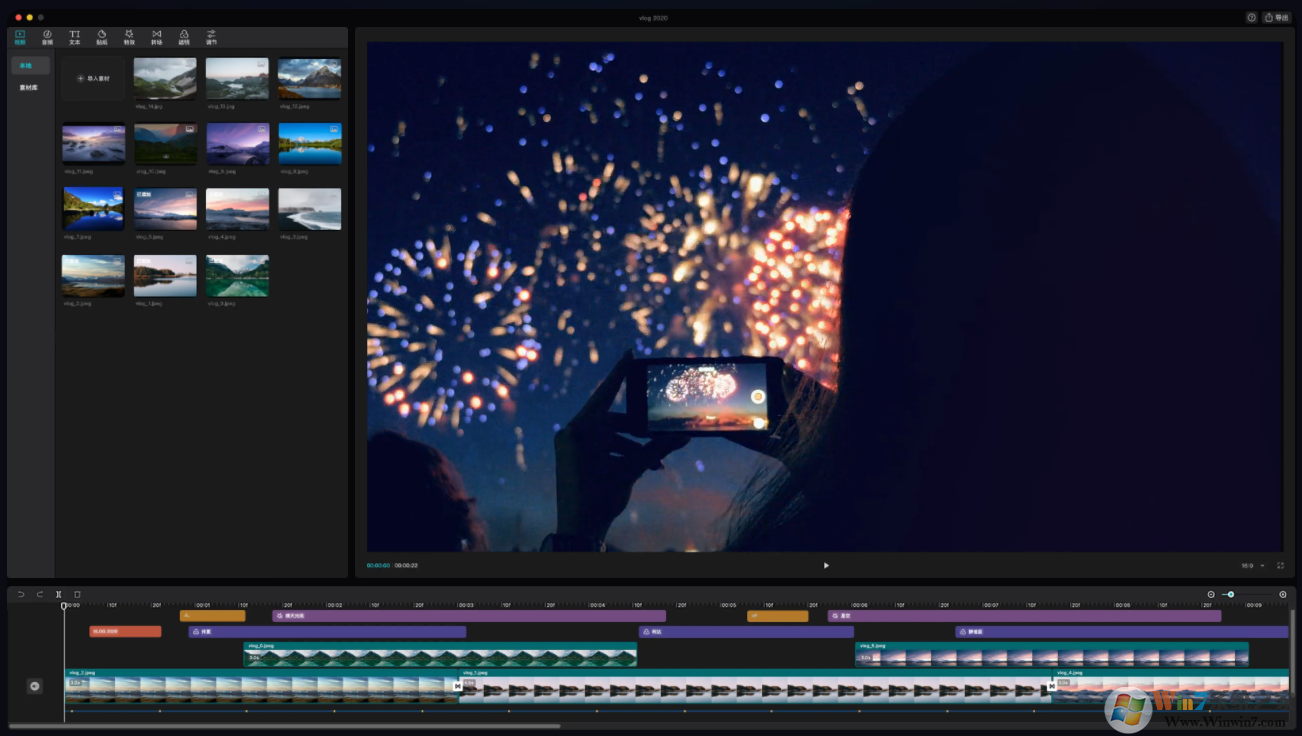Select the vlog_13.jpg thumbnail
The width and height of the screenshot is (1302, 736).
tap(237, 78)
